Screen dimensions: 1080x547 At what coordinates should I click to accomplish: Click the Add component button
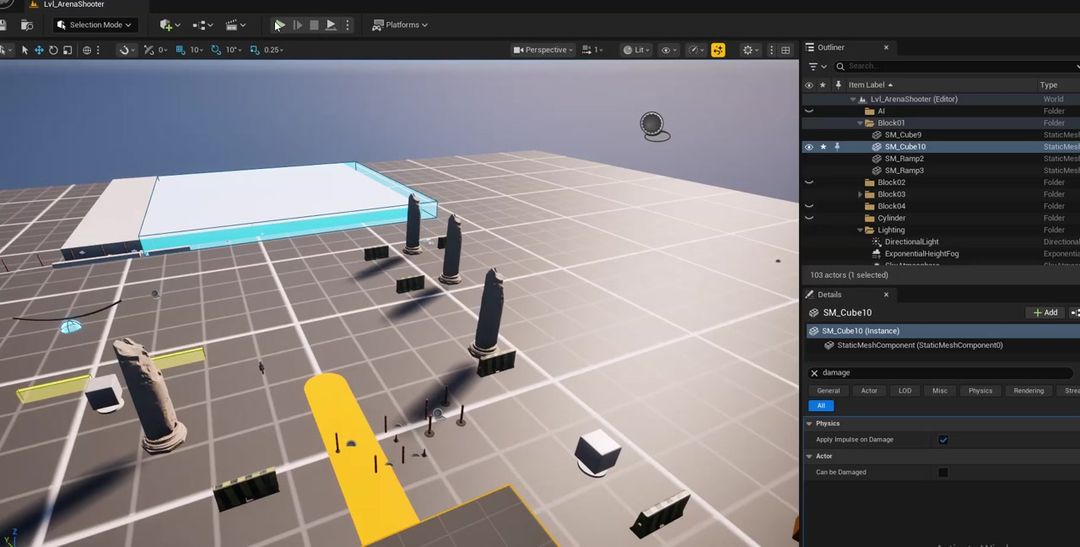[x=1045, y=313]
